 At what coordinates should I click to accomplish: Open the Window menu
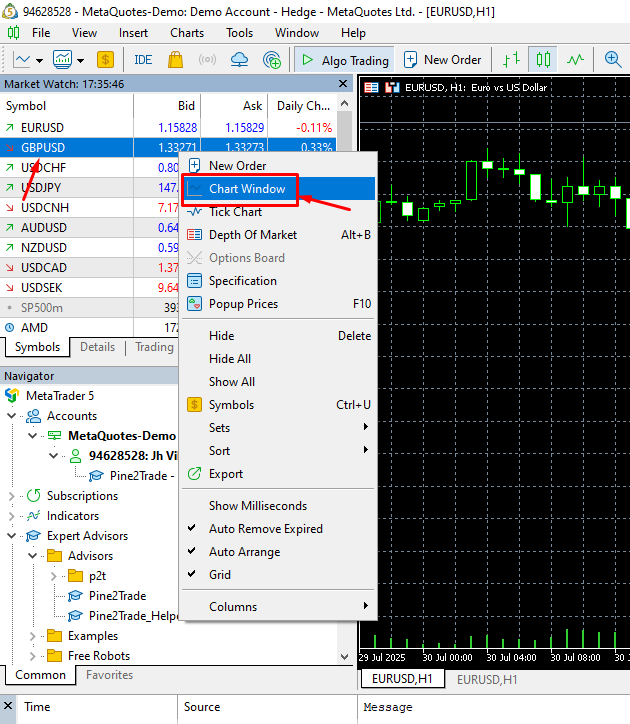pyautogui.click(x=297, y=33)
